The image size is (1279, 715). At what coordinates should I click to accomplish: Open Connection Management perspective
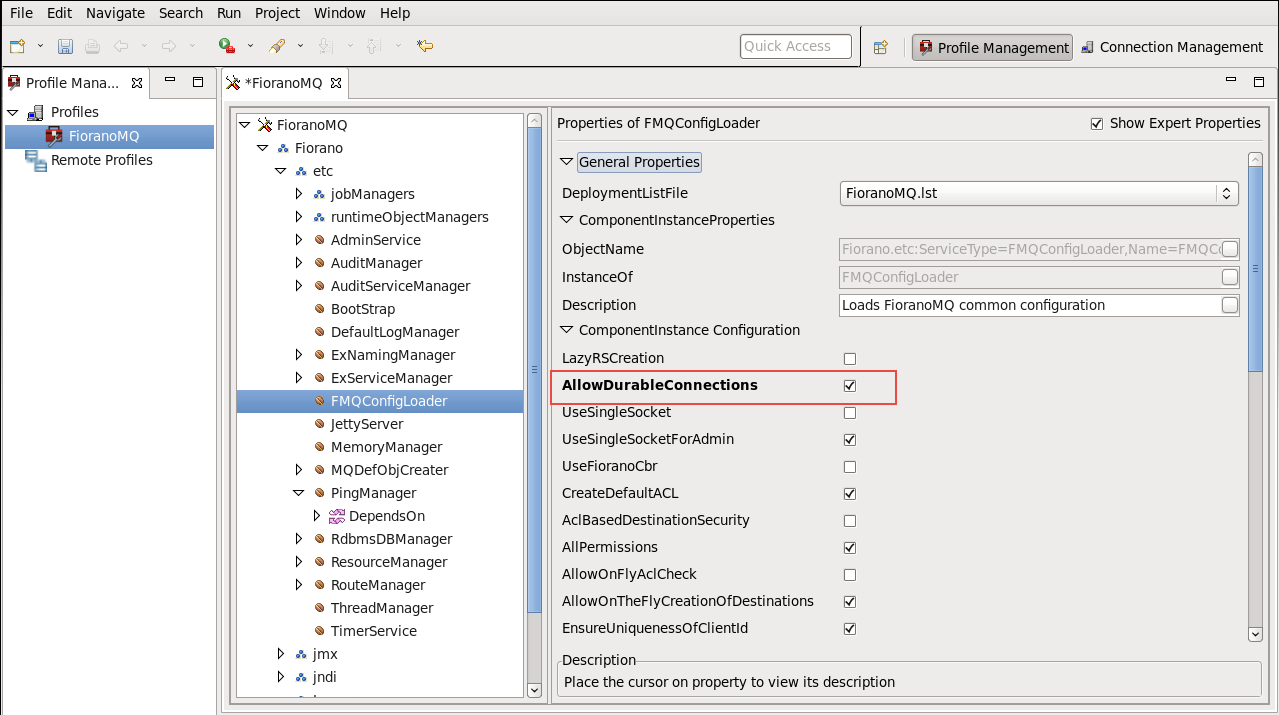click(x=1172, y=47)
